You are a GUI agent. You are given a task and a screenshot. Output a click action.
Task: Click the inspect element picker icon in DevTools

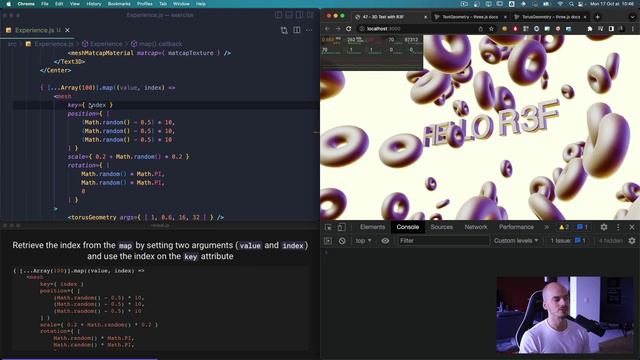coord(328,227)
